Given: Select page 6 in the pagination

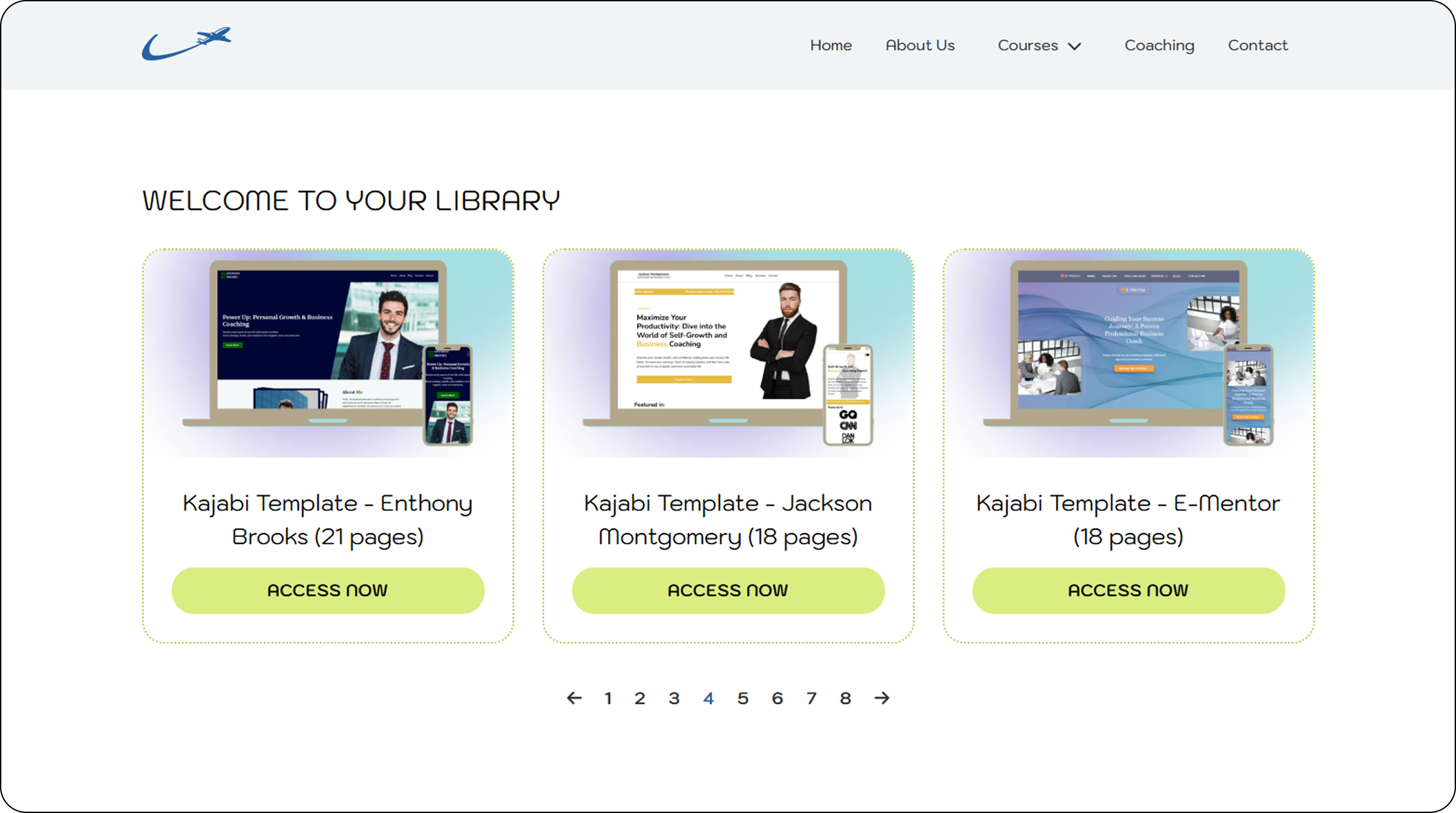Looking at the screenshot, I should (777, 699).
